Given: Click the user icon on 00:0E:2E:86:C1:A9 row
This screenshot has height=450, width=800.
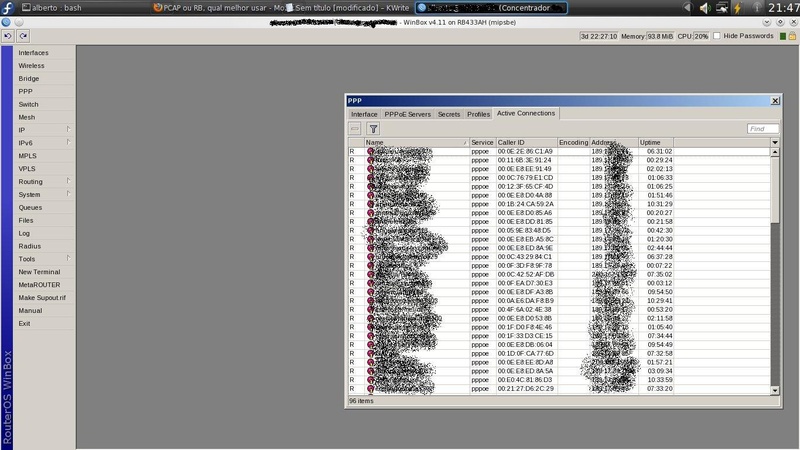Looking at the screenshot, I should tap(370, 152).
